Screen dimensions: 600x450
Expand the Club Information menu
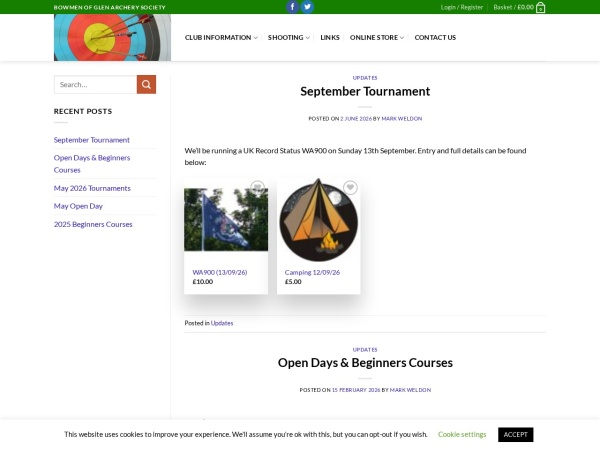[x=221, y=38]
